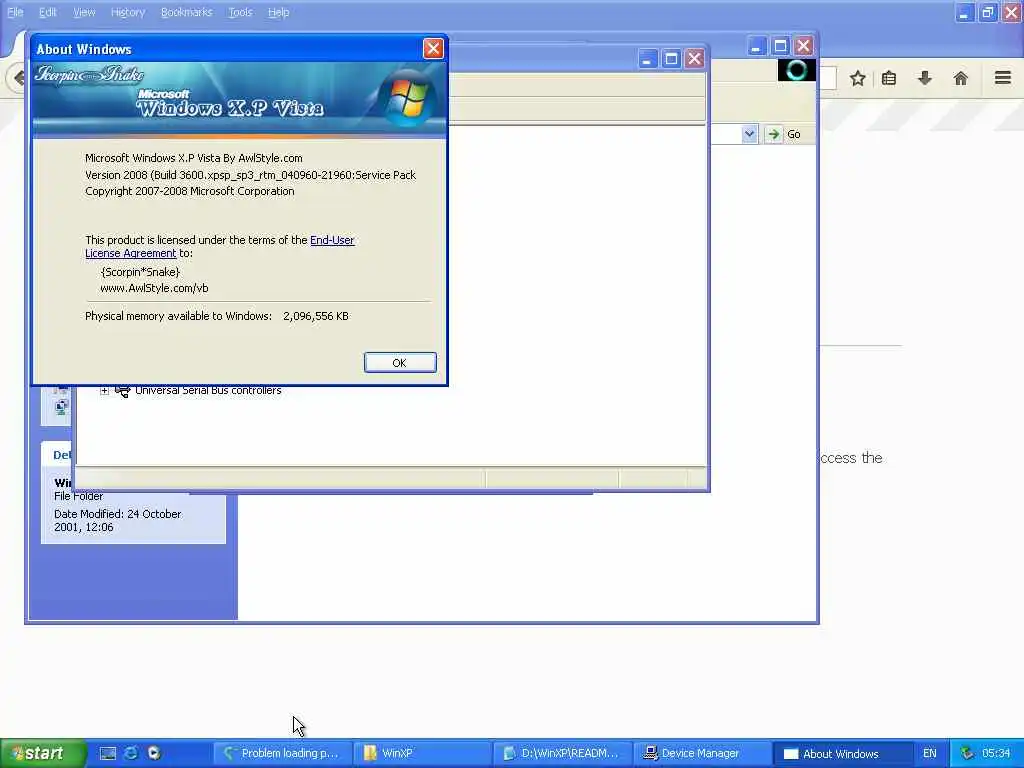Viewport: 1024px width, 768px height.
Task: Click system tray icon beside clock
Action: (967, 753)
